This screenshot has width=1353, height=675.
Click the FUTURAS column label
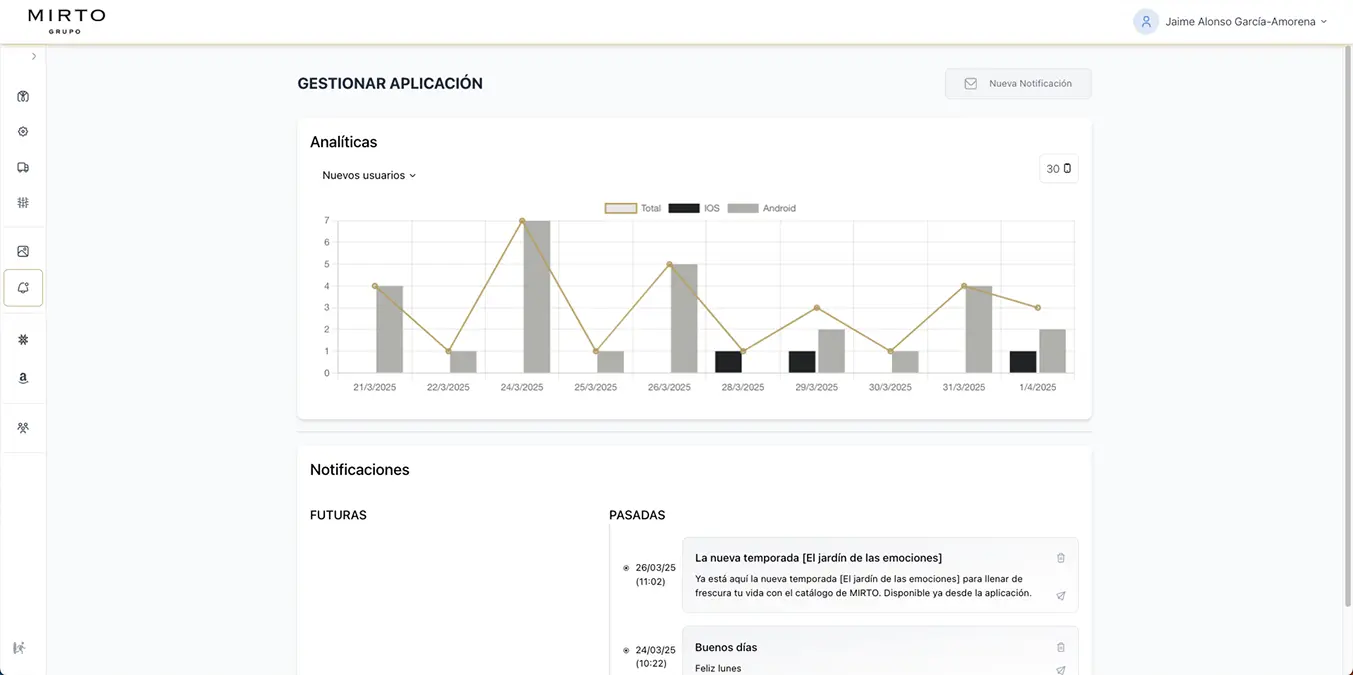pyautogui.click(x=338, y=515)
